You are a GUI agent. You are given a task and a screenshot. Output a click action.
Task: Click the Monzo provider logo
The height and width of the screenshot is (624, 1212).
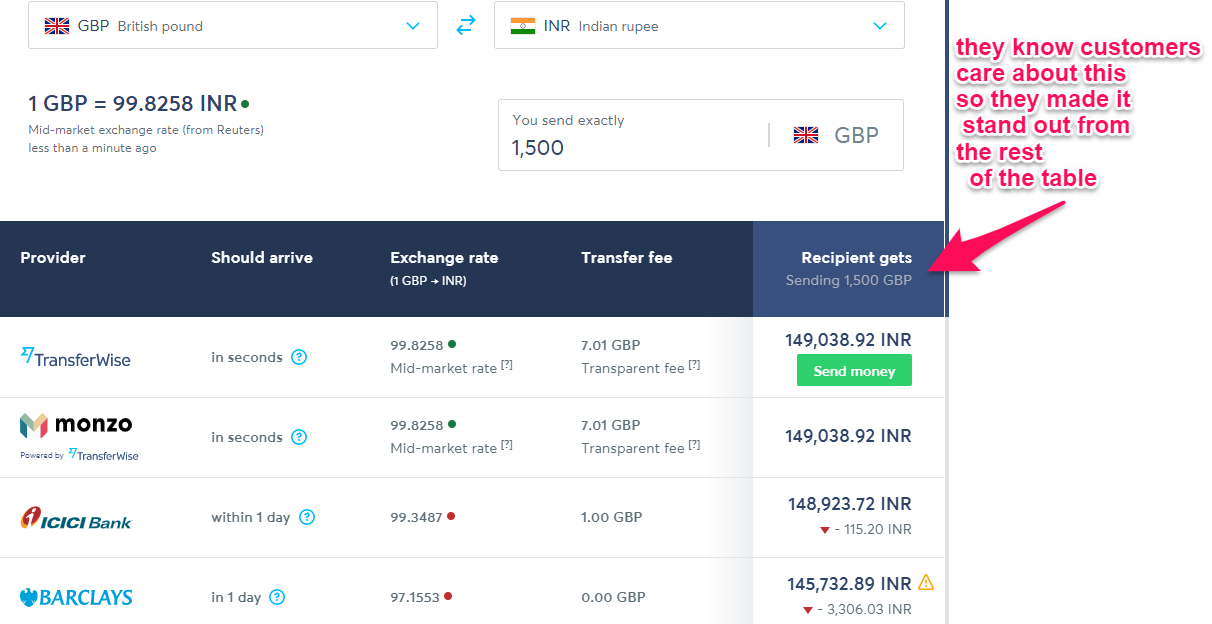[79, 437]
